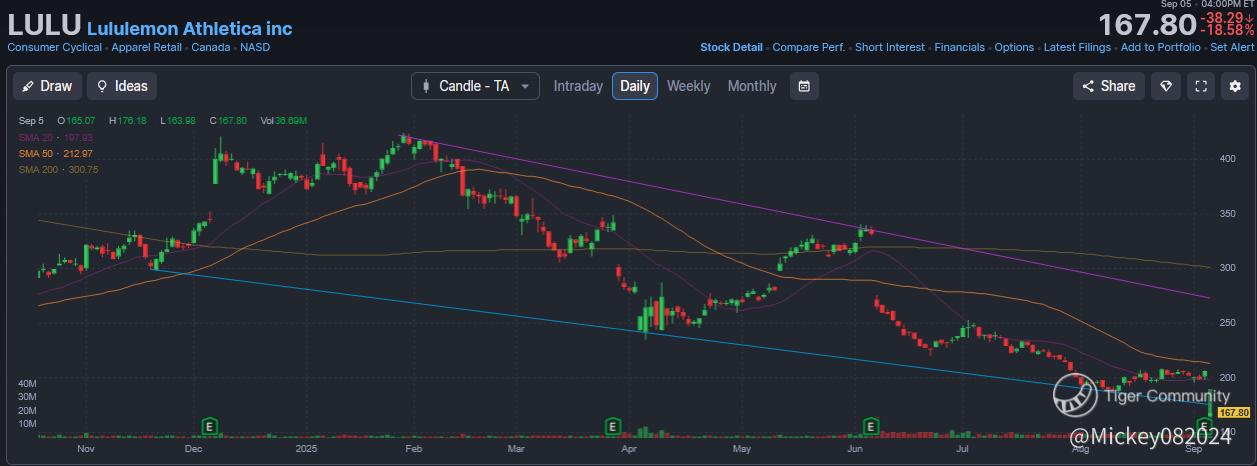The height and width of the screenshot is (466, 1257).
Task: Click the Consumer Cyclical sector link
Action: [54, 47]
